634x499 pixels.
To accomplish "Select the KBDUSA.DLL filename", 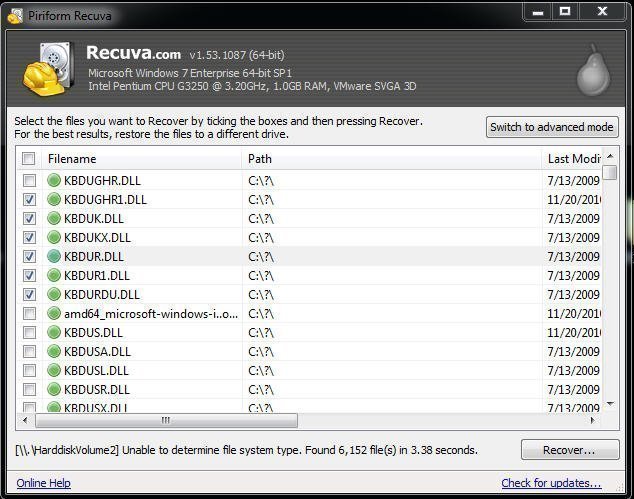I will (97, 351).
